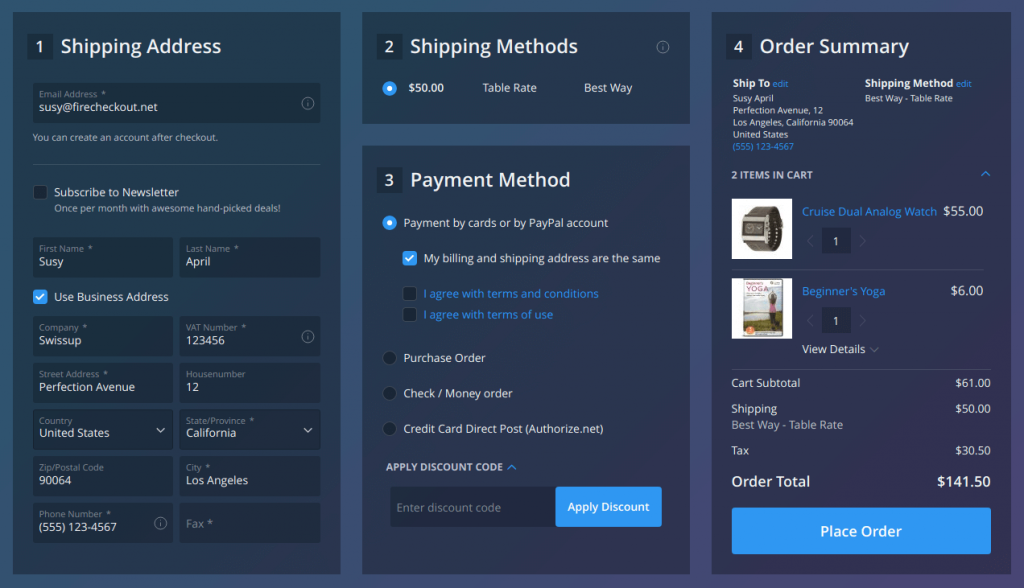Decrease the Beginner's Yoga quantity
Screen dimensions: 1024x588
point(810,319)
